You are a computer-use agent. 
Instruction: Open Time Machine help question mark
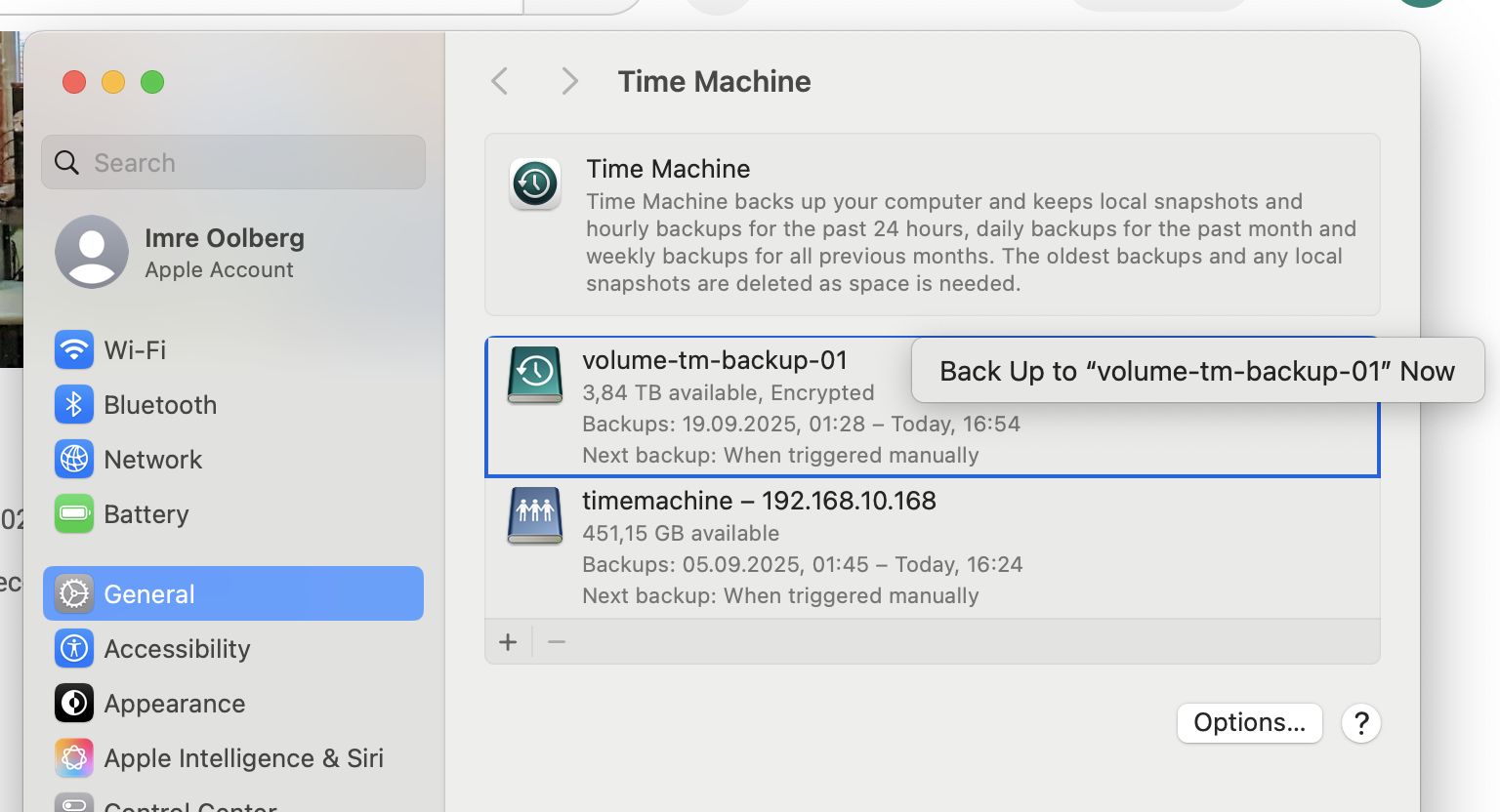point(1360,723)
